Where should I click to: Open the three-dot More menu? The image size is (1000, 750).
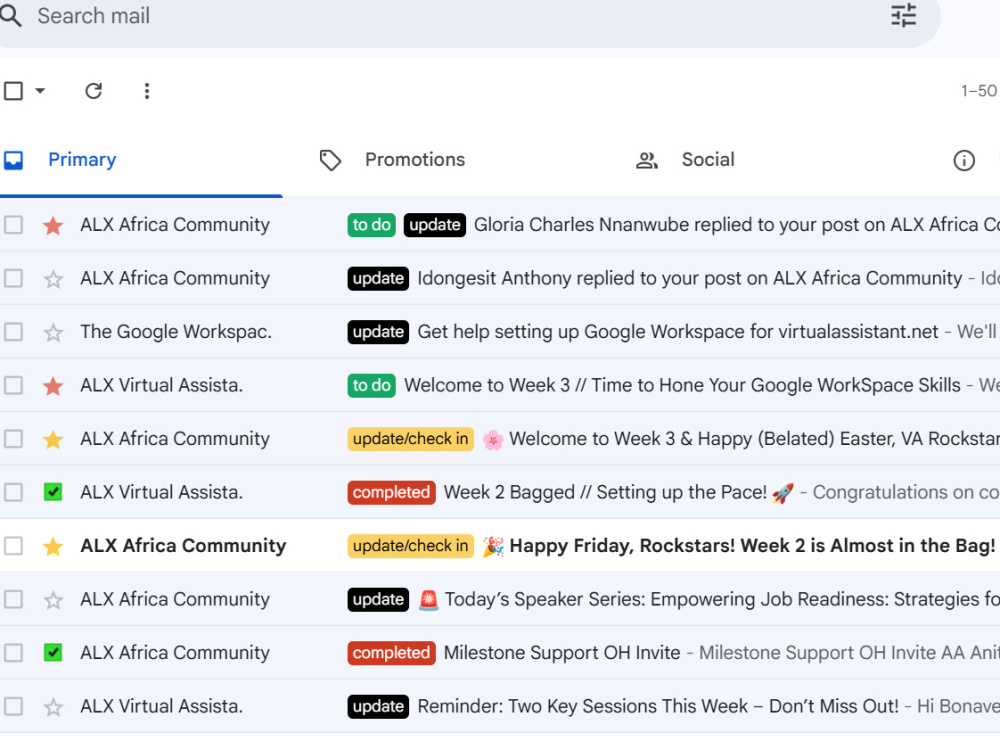(147, 91)
